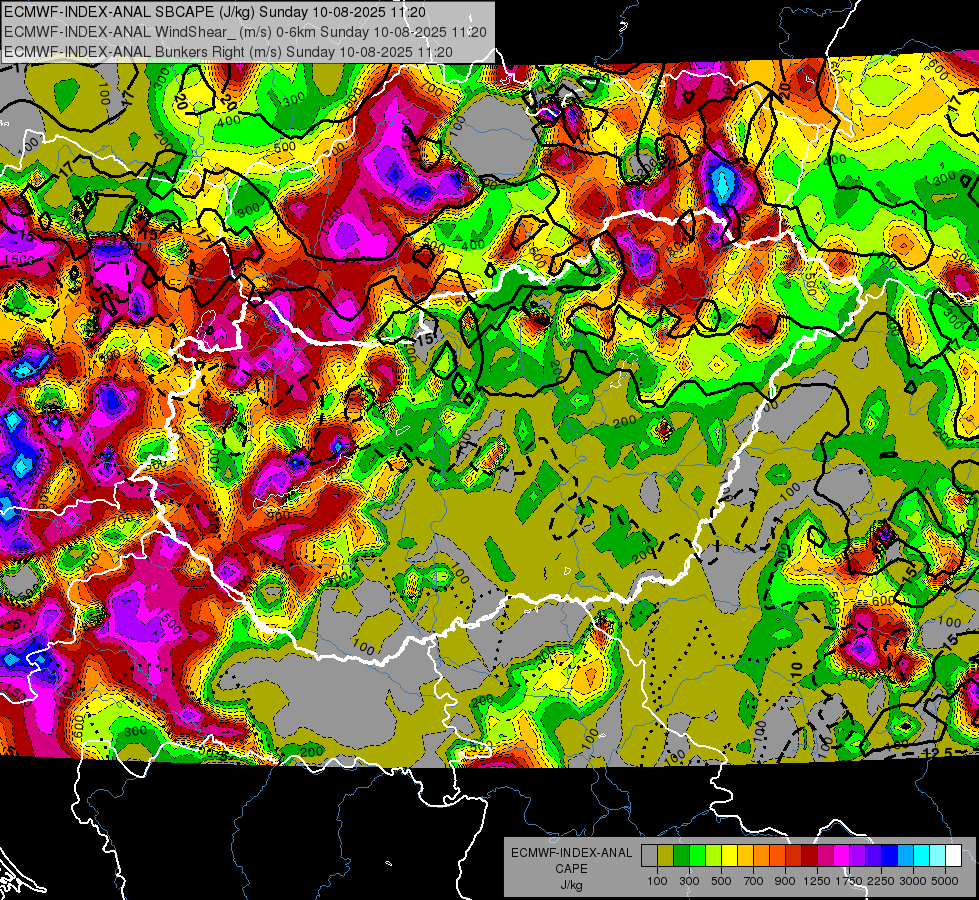979x900 pixels.
Task: Click the magenta legend swatch before 1750
Action: [842, 856]
